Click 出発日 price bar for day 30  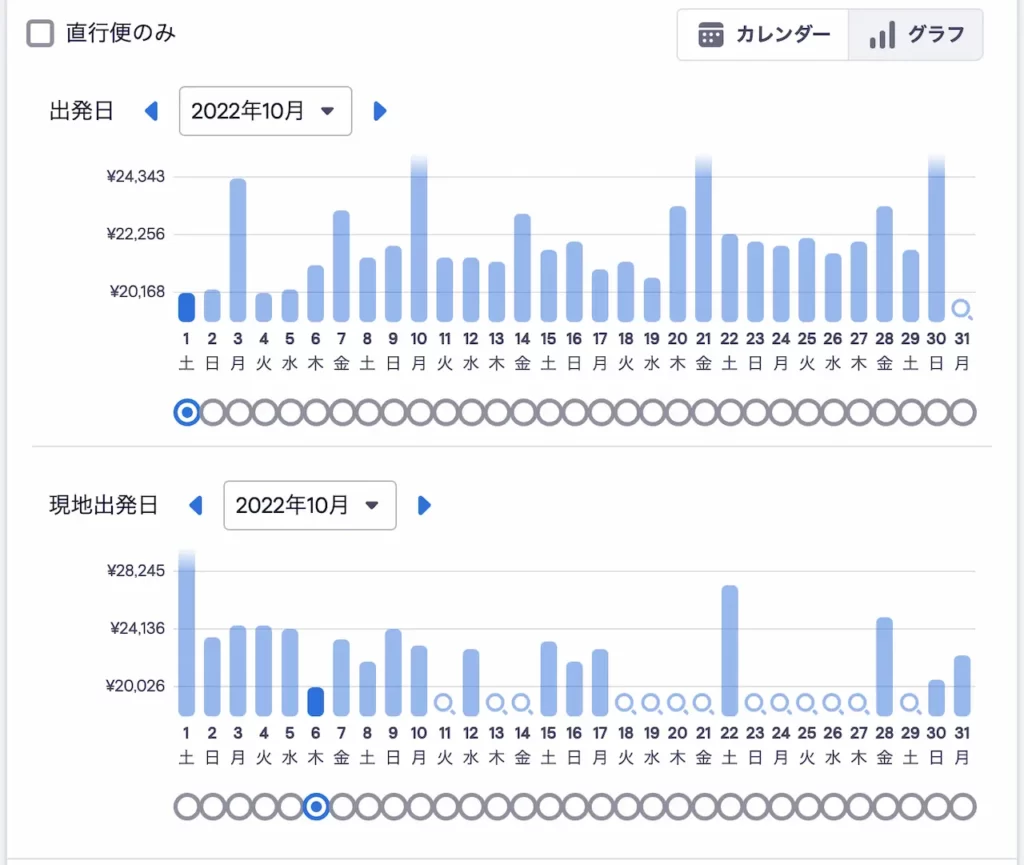(x=936, y=238)
